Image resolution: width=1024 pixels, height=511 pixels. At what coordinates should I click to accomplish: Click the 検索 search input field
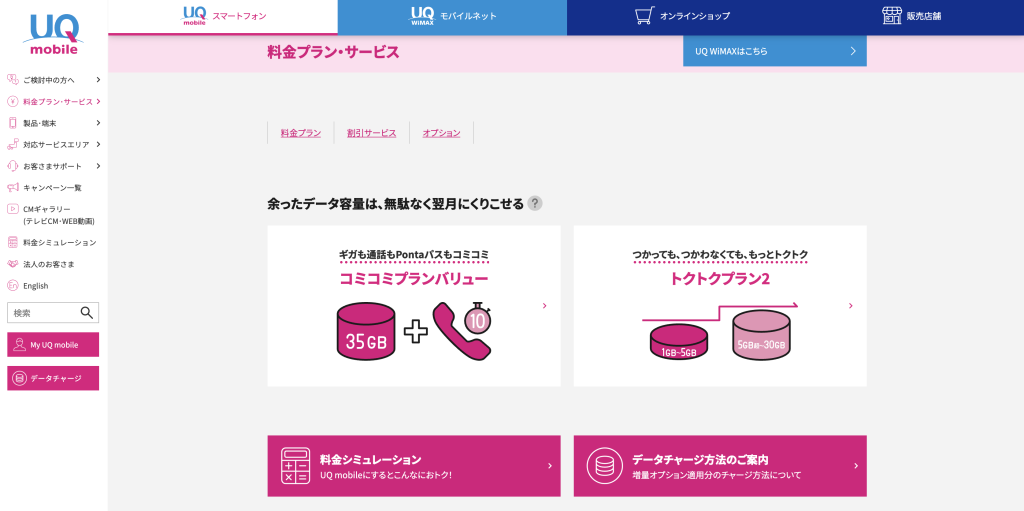click(x=53, y=312)
